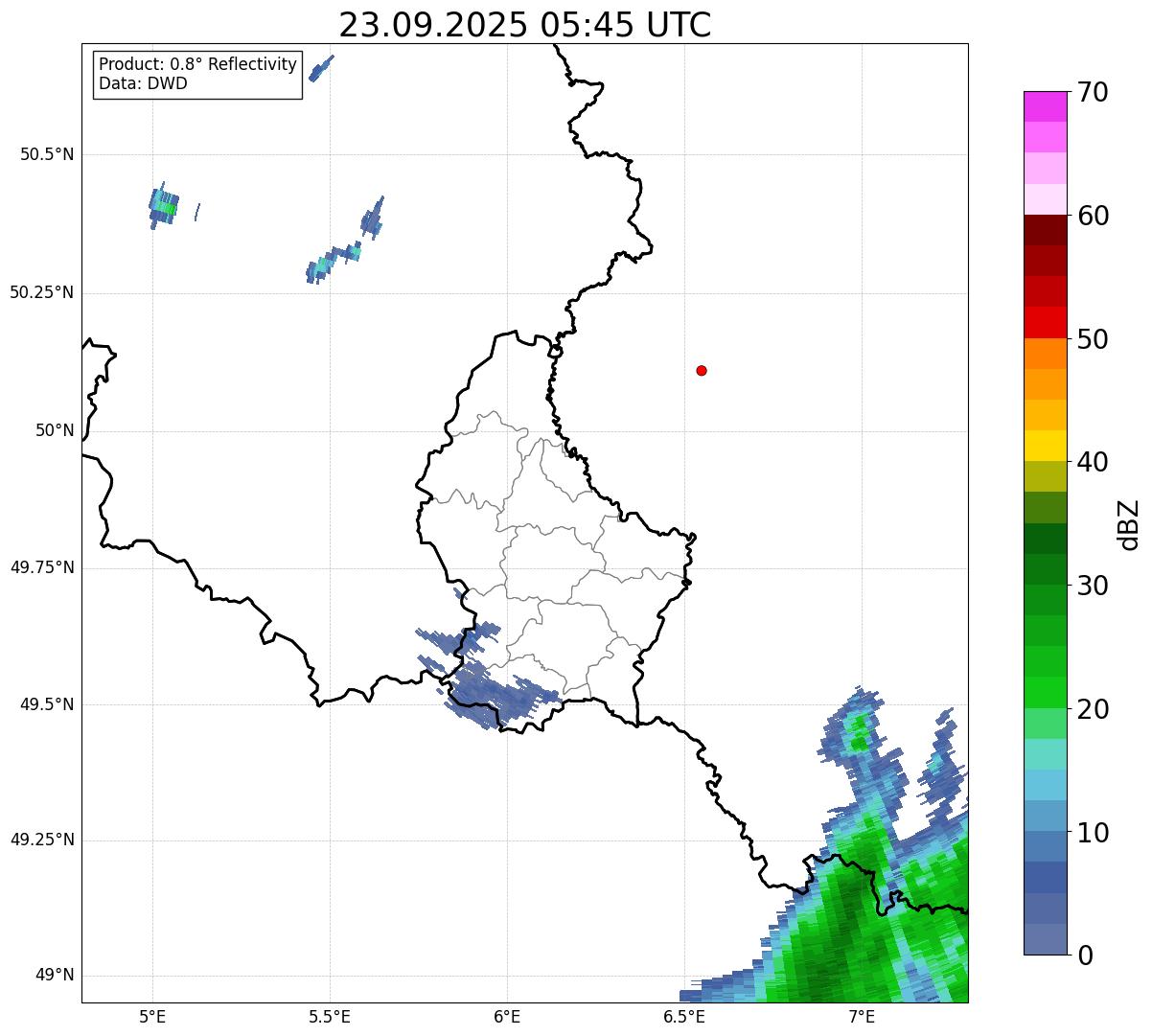
Task: Click the colorbar tick label 40
Action: pos(1093,462)
